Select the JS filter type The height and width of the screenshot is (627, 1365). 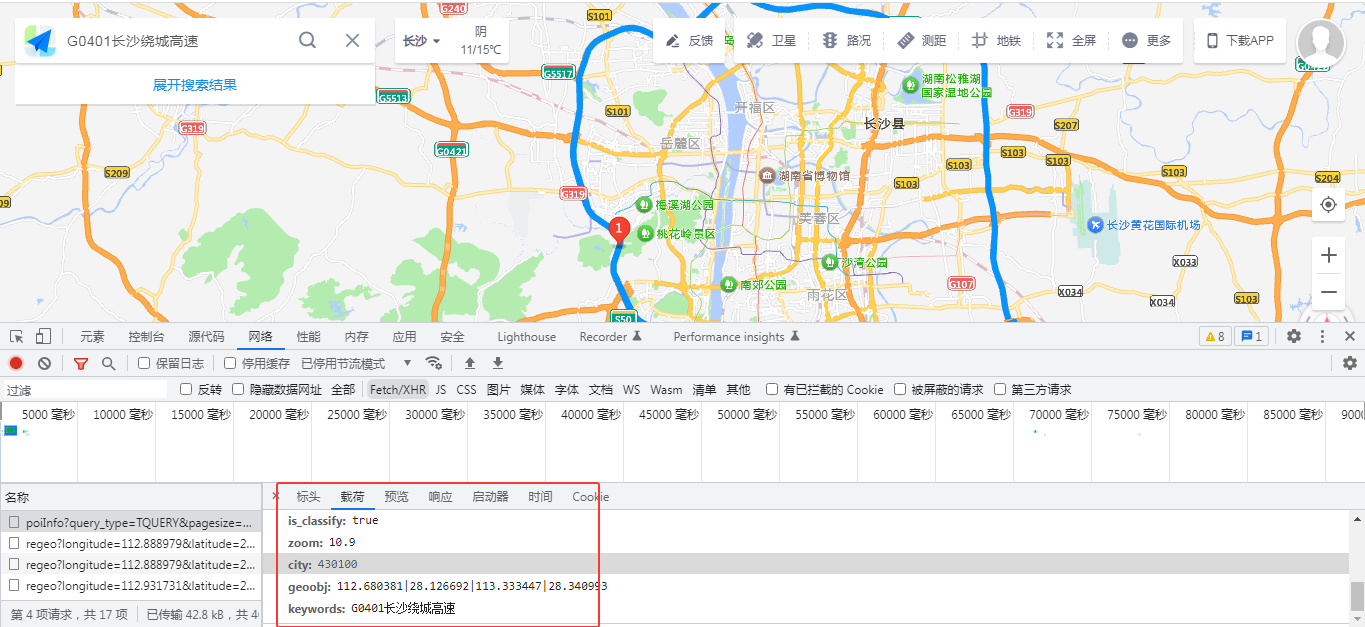click(x=441, y=389)
